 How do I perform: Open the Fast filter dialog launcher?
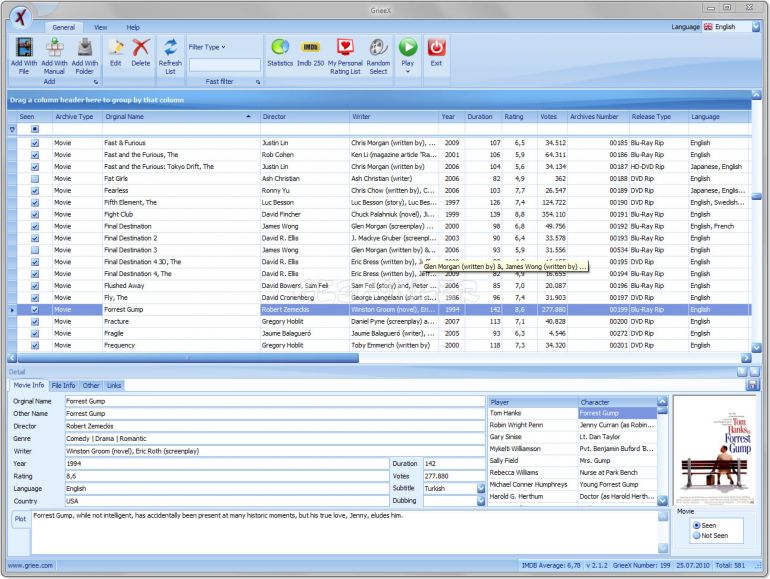[258, 82]
